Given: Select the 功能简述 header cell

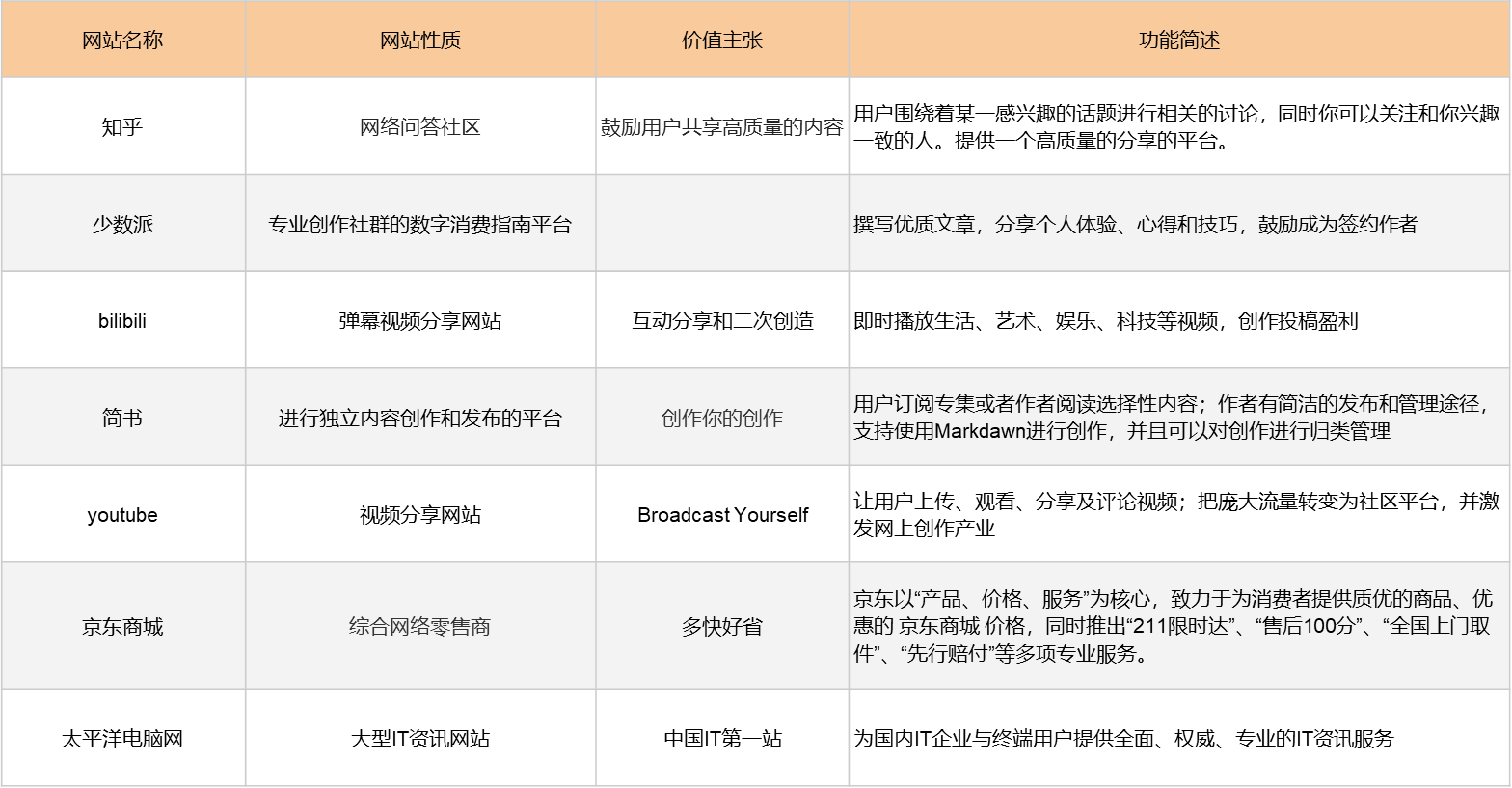Looking at the screenshot, I should (1179, 40).
